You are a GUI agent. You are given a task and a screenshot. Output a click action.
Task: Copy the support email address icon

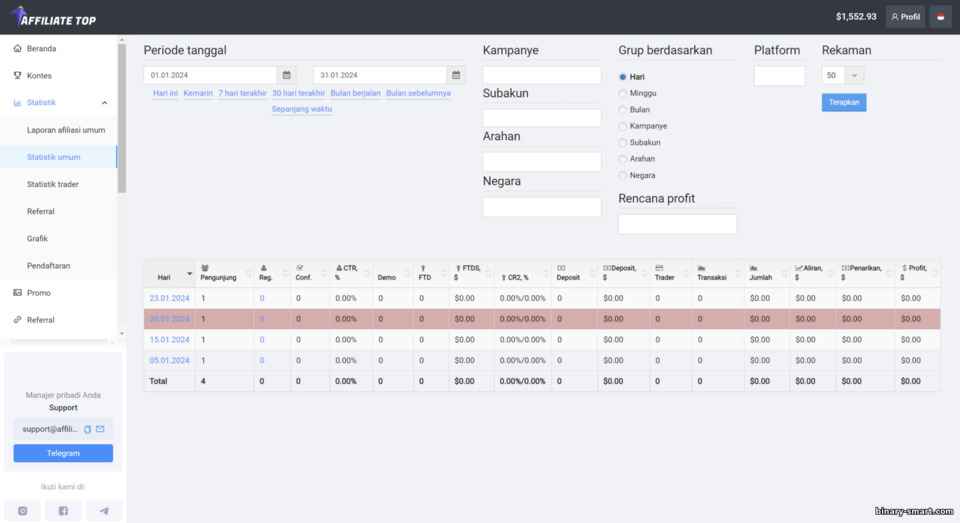88,429
